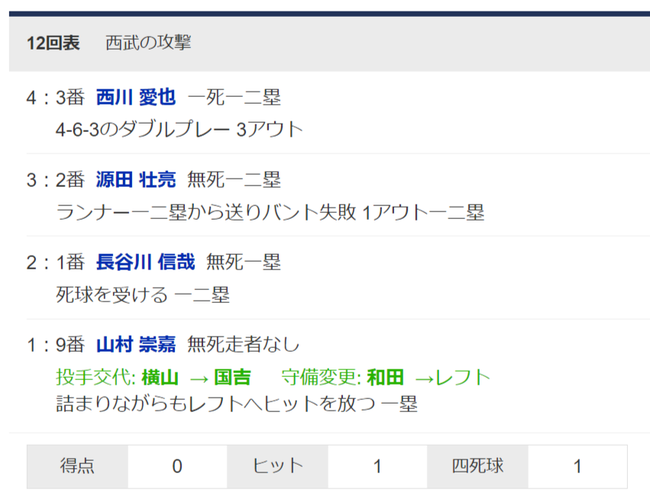This screenshot has width=650, height=496.
Task: Click situation text 無死一塁
Action: coord(244,262)
